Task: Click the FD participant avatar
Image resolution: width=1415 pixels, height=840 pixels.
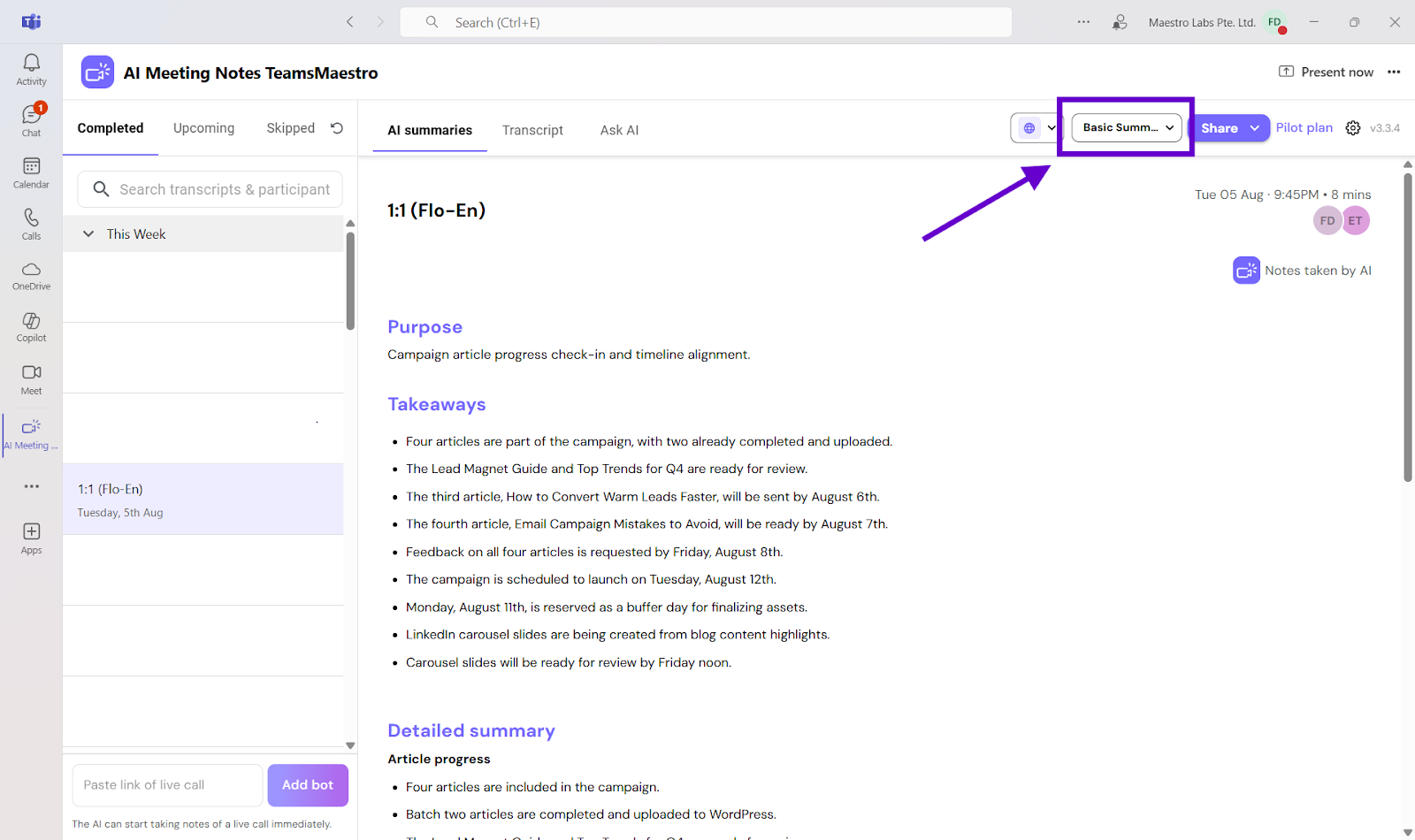Action: pyautogui.click(x=1327, y=221)
